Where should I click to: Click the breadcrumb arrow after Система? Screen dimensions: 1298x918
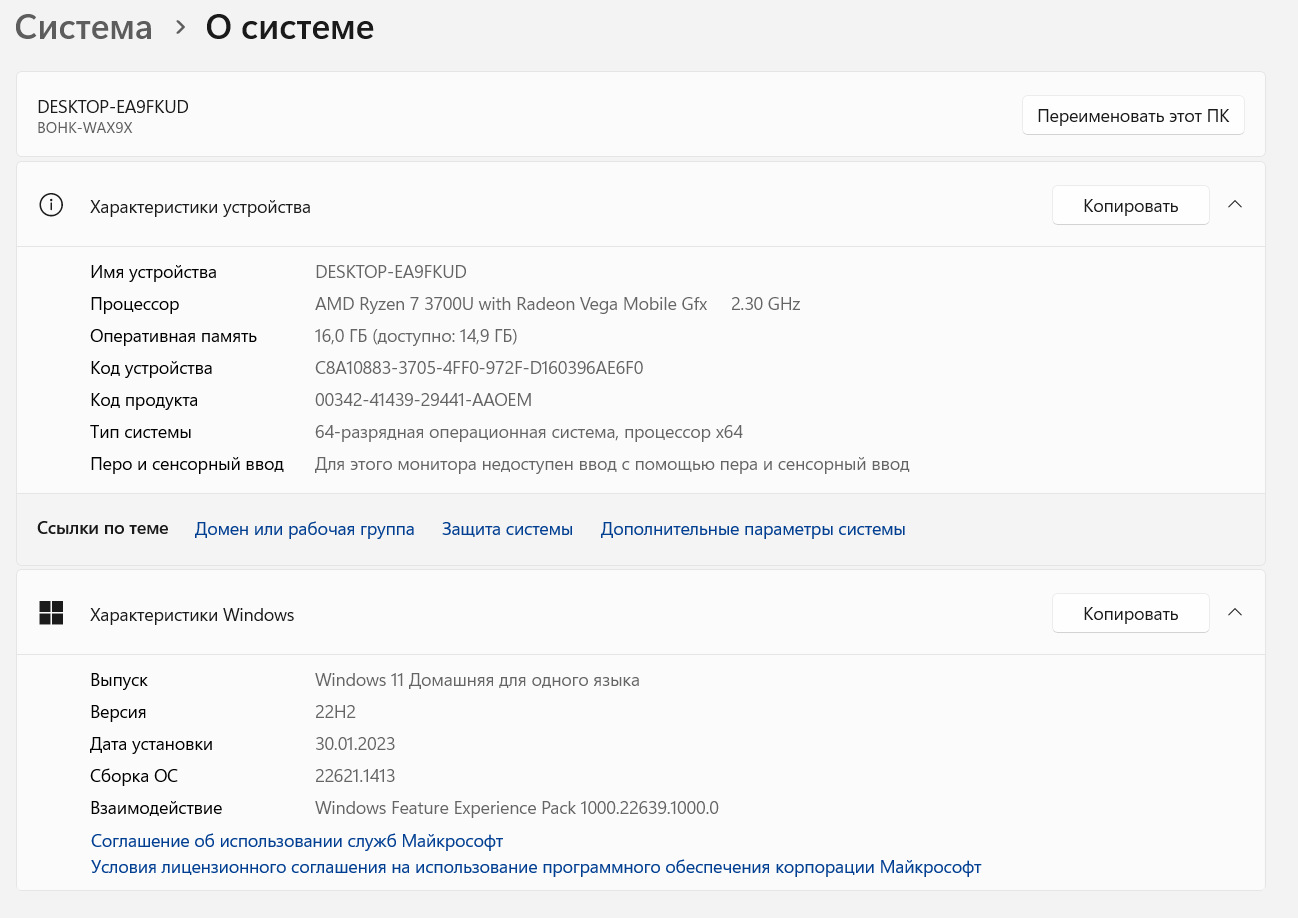pos(180,28)
